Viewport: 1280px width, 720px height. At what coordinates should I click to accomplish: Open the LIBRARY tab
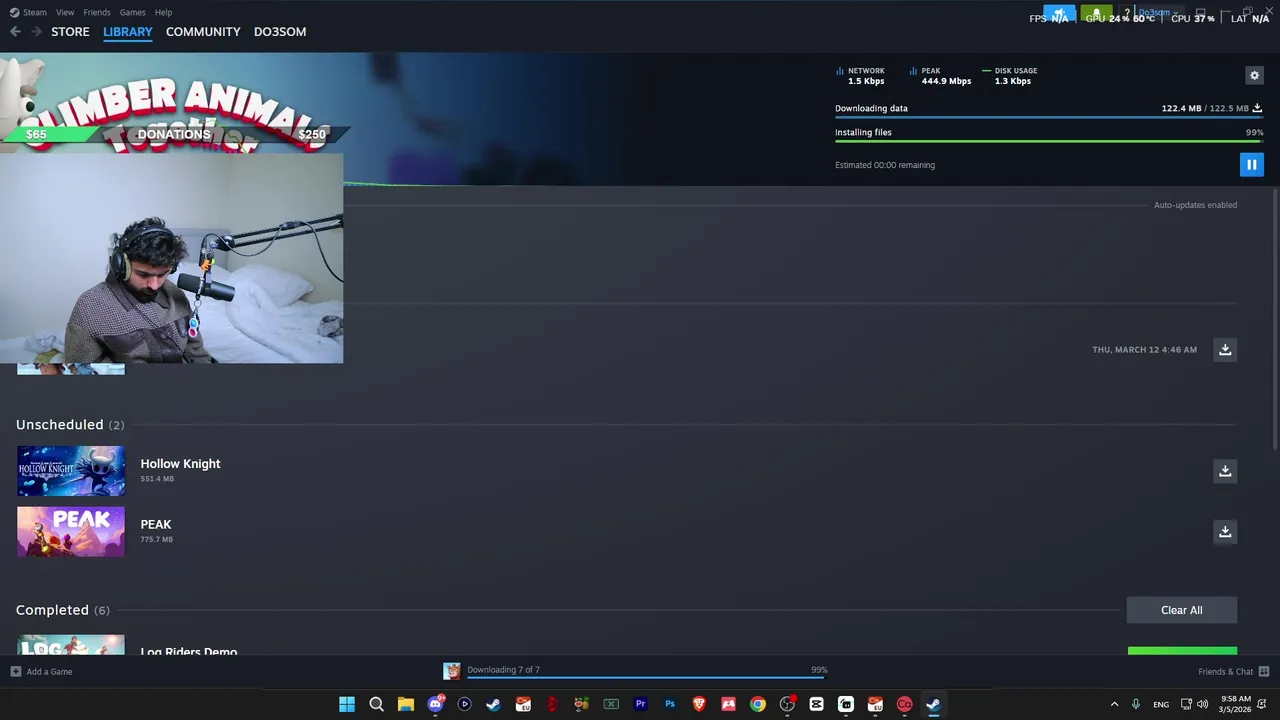(x=128, y=32)
